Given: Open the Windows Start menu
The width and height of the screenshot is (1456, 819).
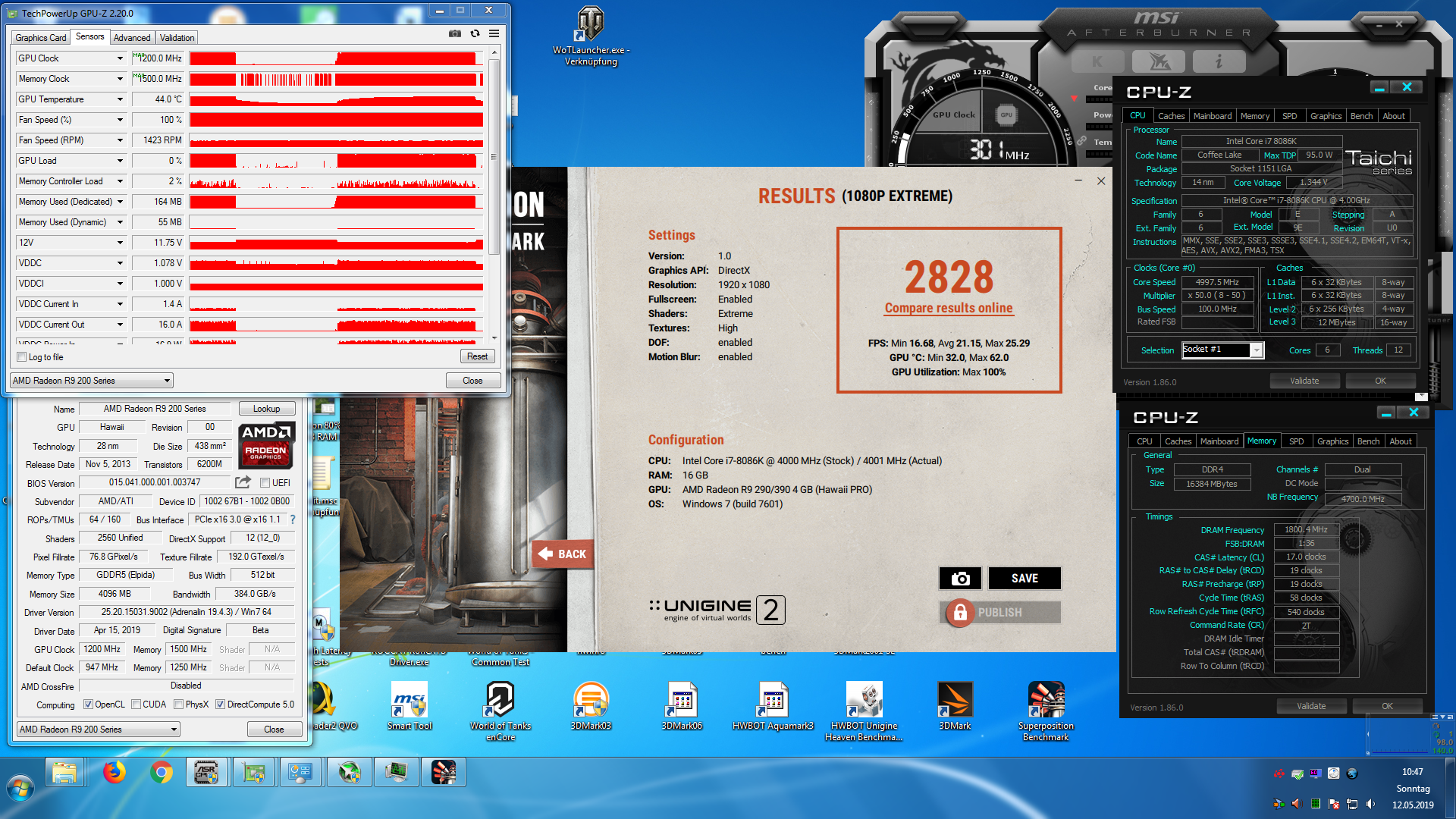Looking at the screenshot, I should pyautogui.click(x=20, y=789).
